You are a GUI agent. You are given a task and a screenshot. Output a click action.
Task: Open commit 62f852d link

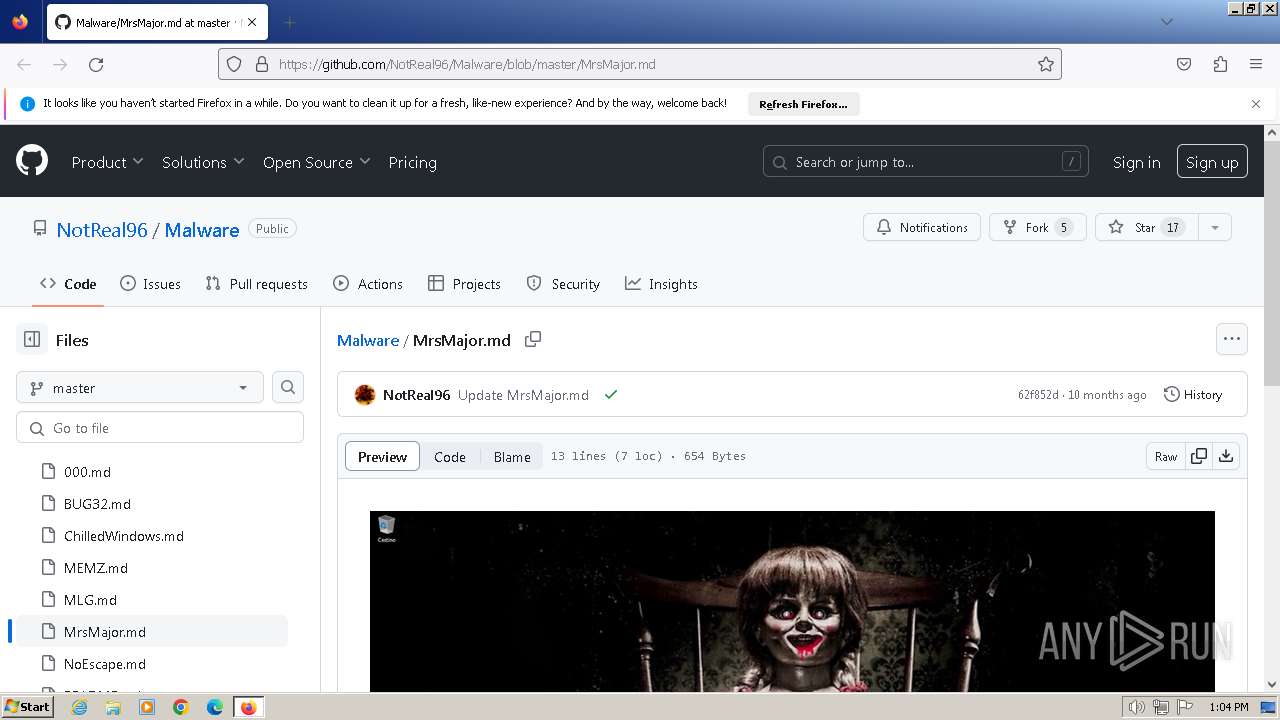1038,395
